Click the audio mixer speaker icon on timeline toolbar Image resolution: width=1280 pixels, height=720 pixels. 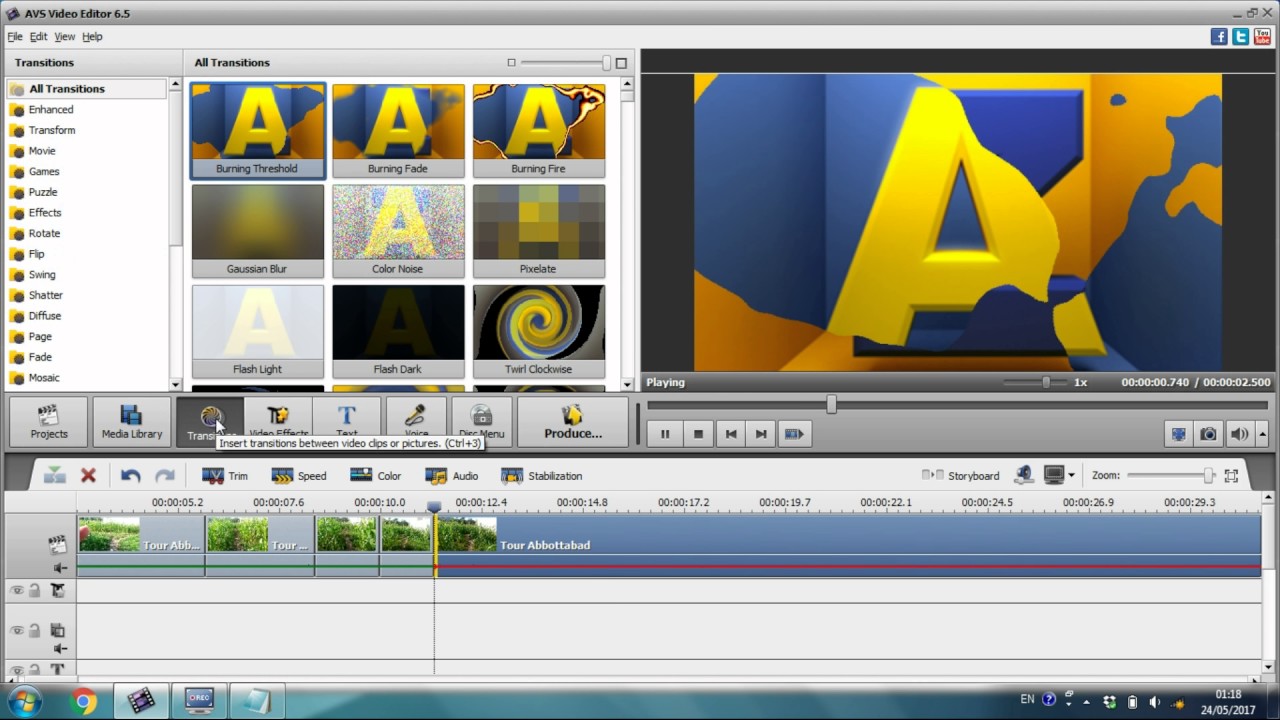(x=1023, y=476)
